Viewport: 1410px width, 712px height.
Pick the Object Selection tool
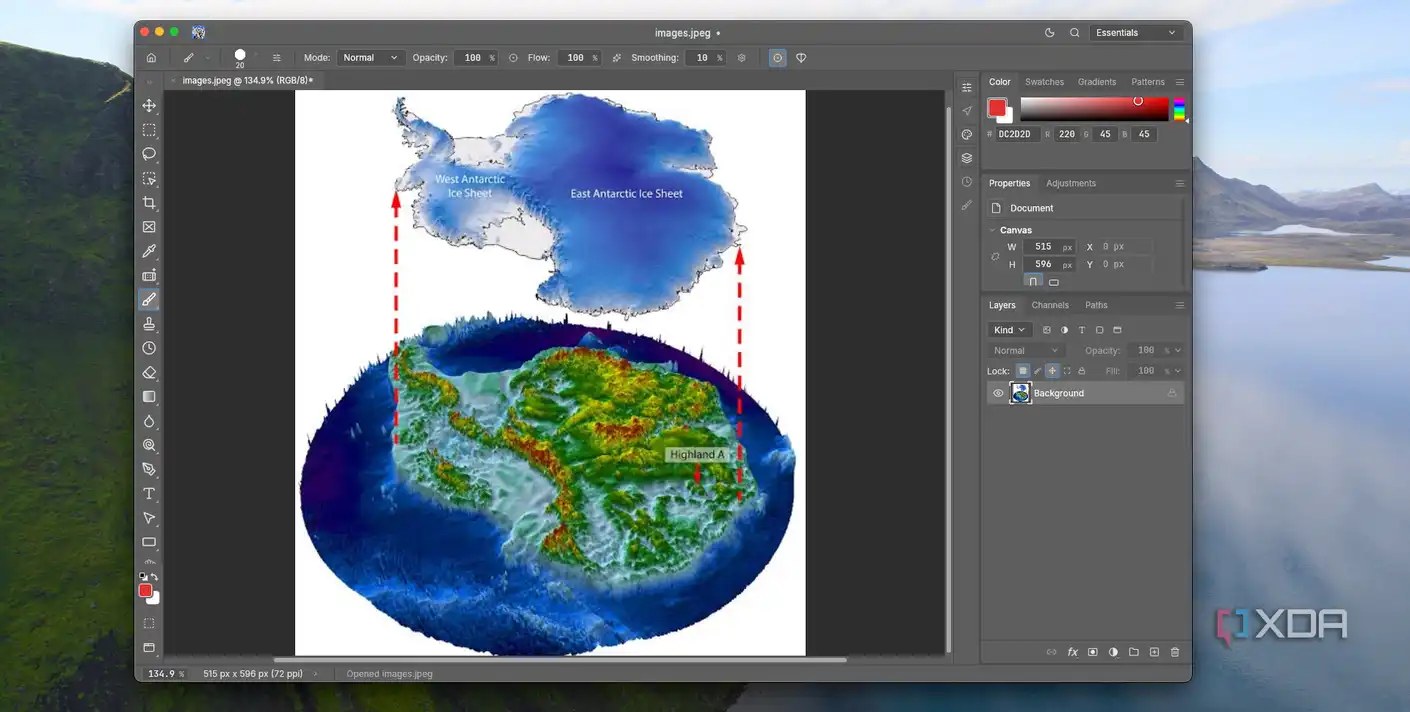(149, 179)
